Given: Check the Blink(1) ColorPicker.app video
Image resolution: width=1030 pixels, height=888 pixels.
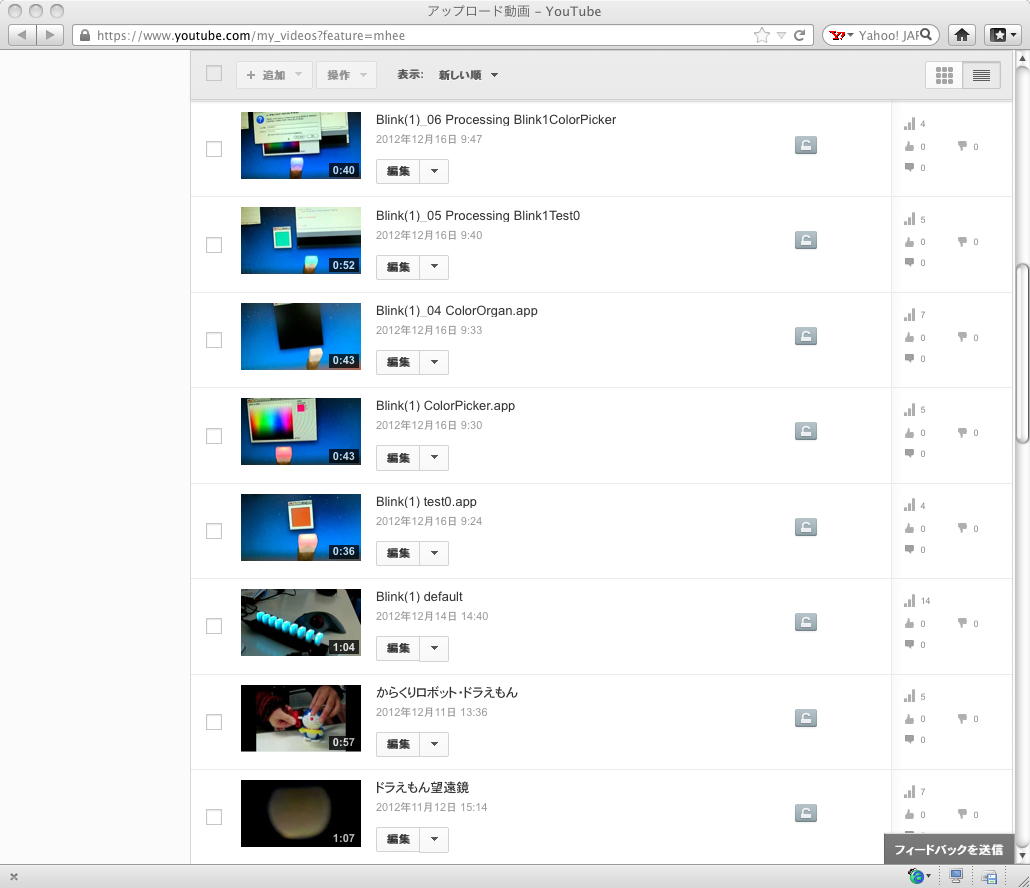Looking at the screenshot, I should [x=214, y=436].
